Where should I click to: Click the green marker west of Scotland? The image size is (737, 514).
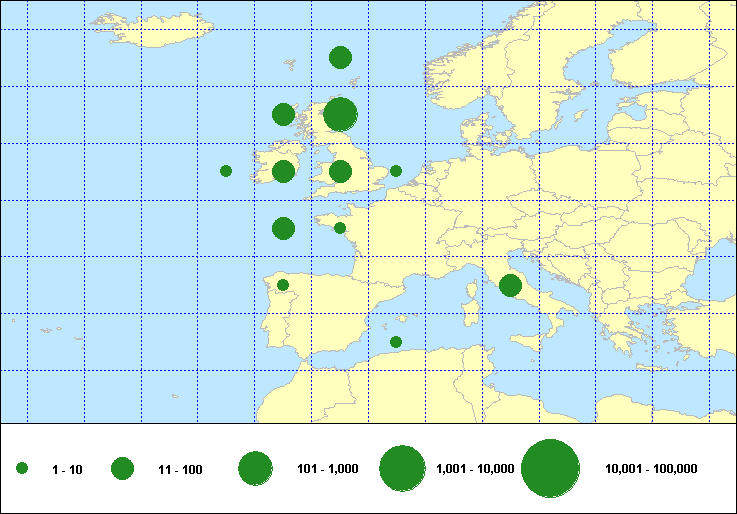[x=283, y=114]
